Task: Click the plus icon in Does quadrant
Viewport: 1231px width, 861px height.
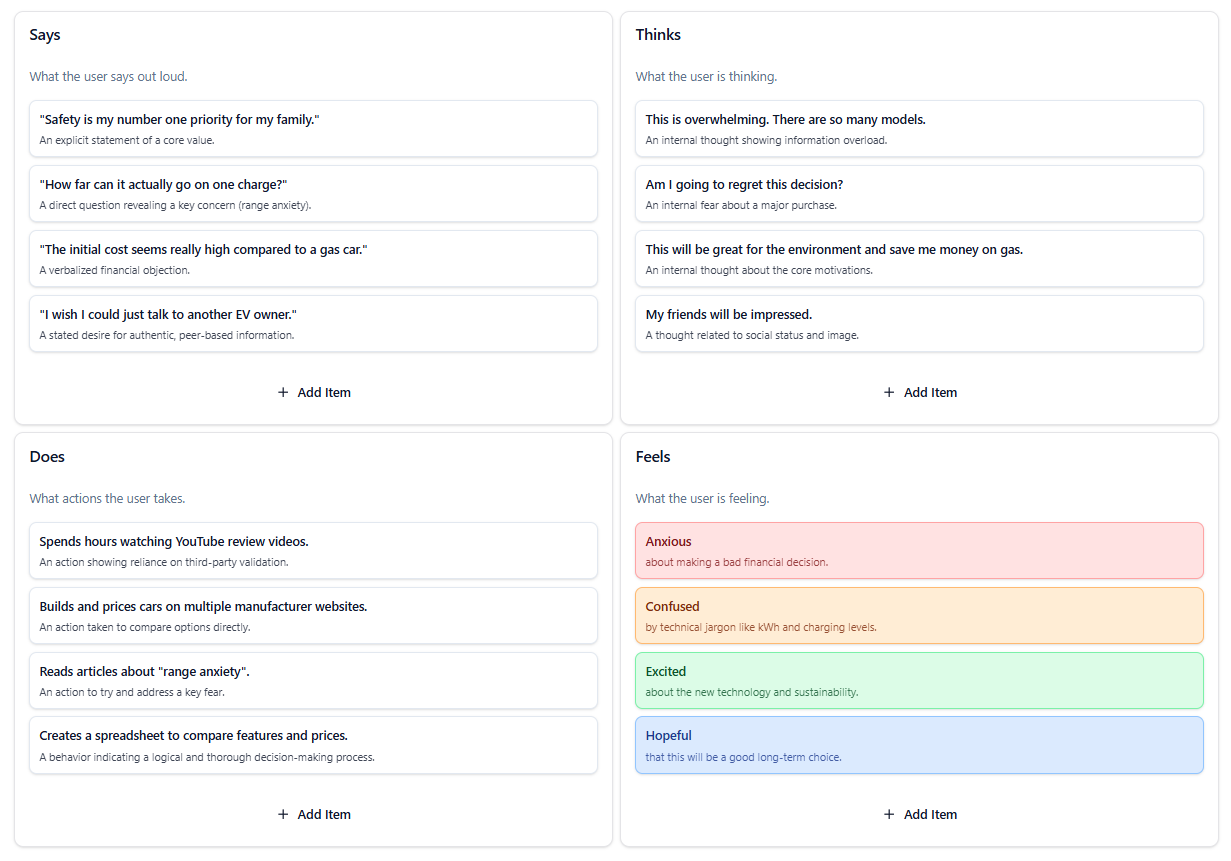Action: click(x=283, y=815)
